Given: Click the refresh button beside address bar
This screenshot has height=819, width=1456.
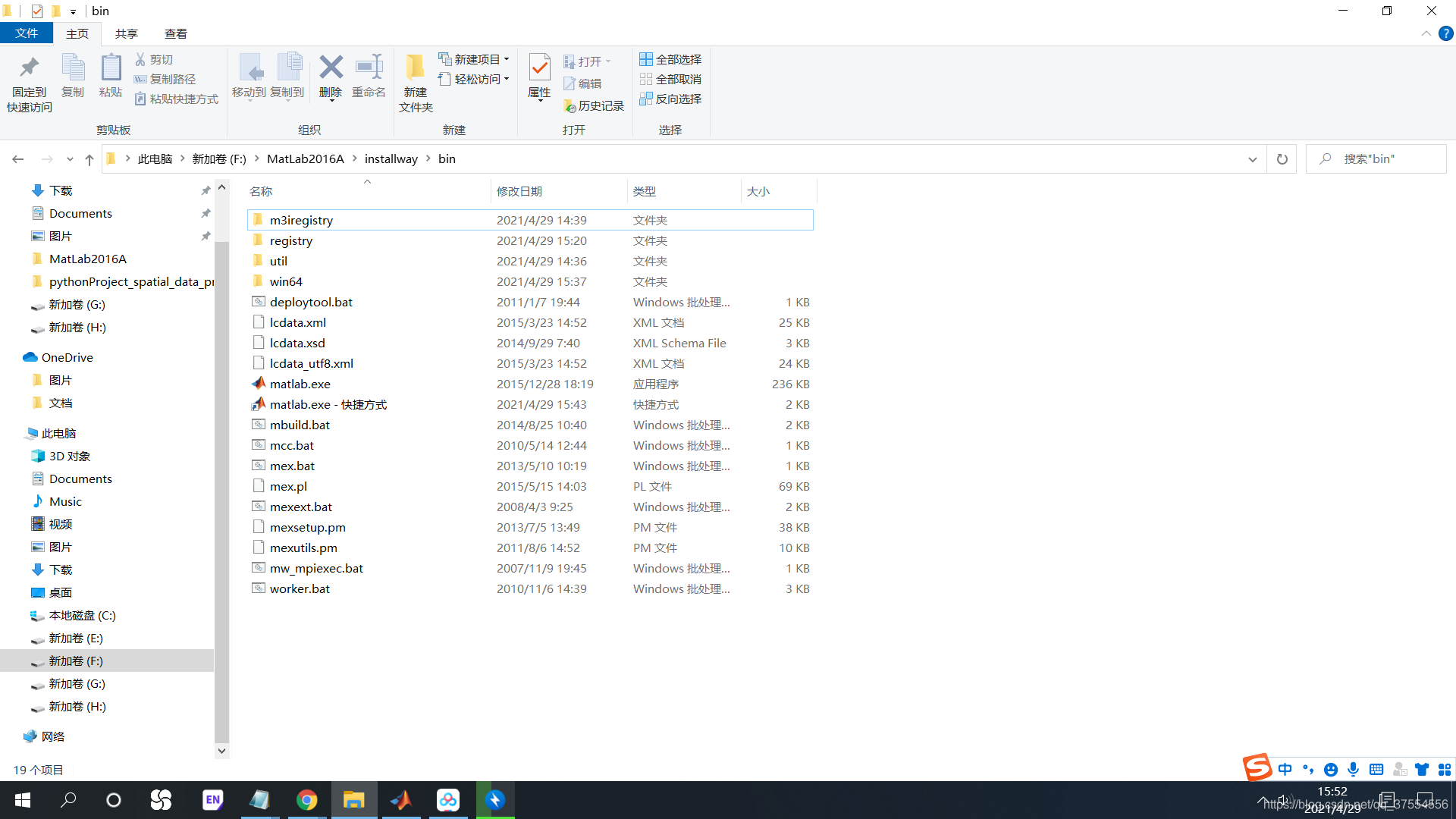Looking at the screenshot, I should [1282, 159].
